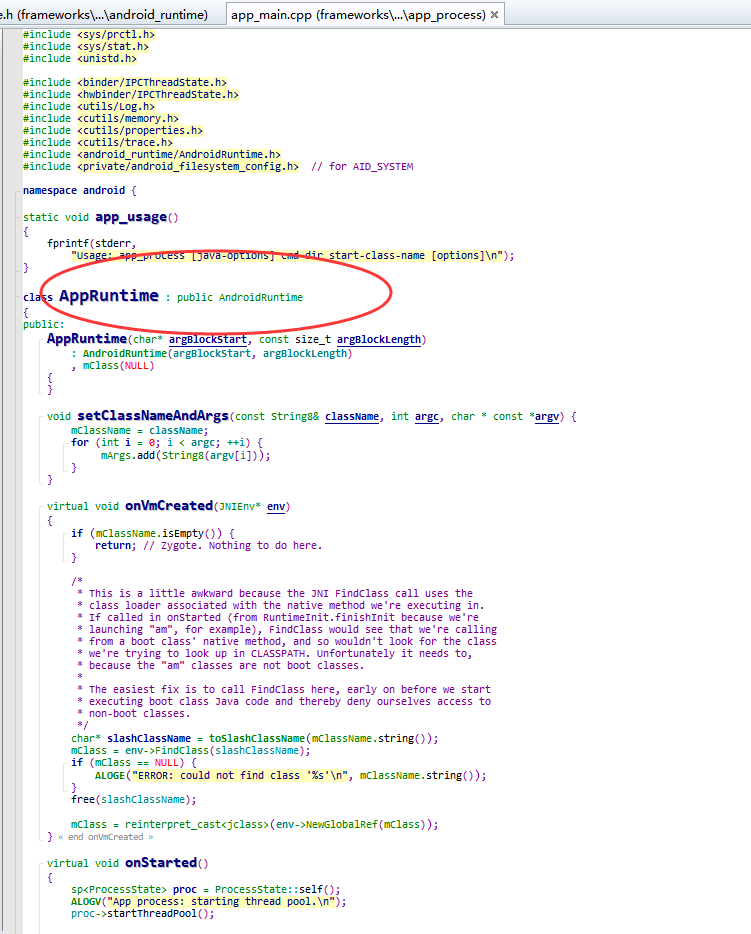The height and width of the screenshot is (934, 751).
Task: Click 'env->FindClass(slashClassName)' call
Action: (217, 751)
